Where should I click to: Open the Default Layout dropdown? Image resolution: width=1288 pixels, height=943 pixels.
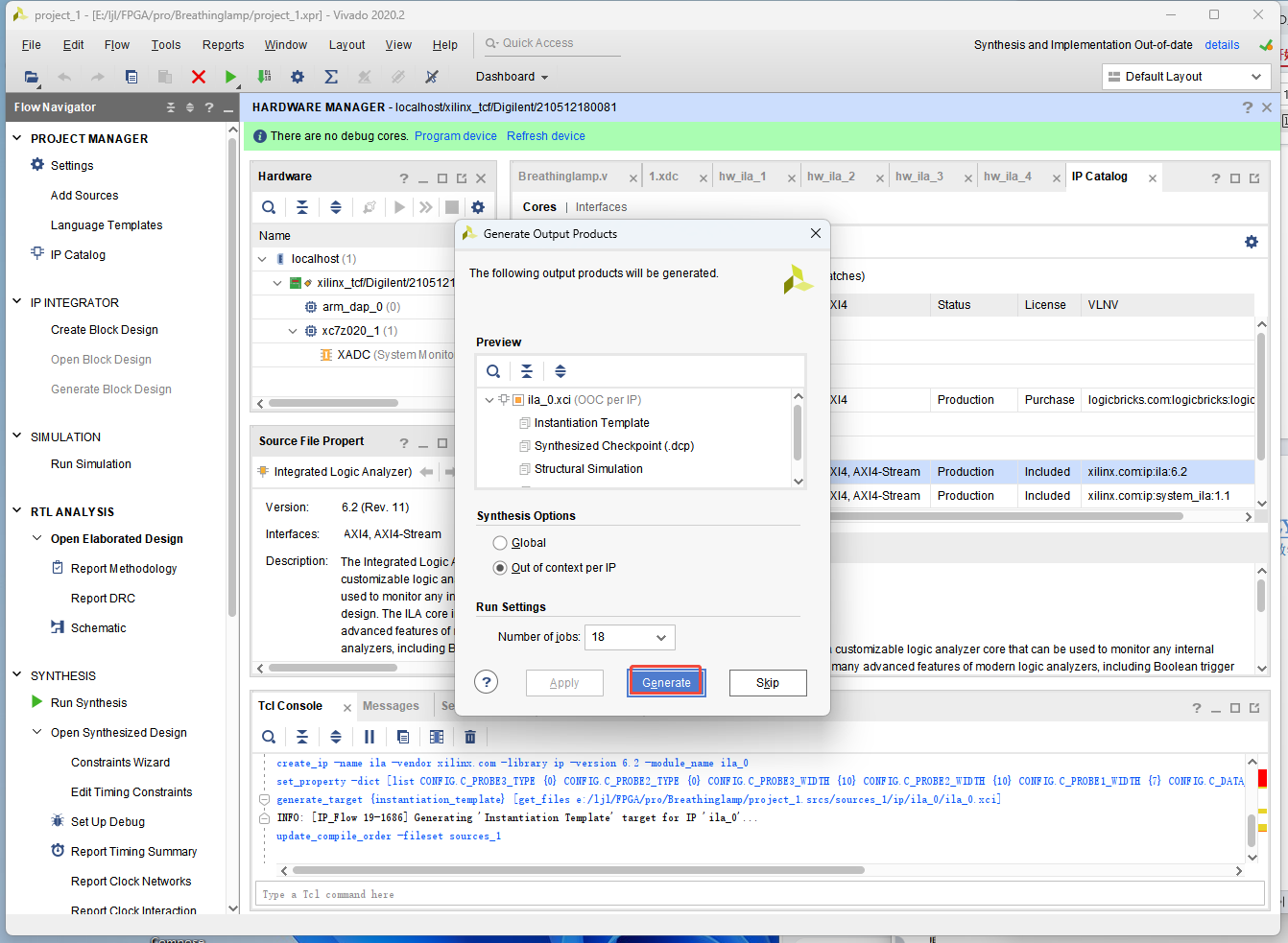click(1185, 77)
